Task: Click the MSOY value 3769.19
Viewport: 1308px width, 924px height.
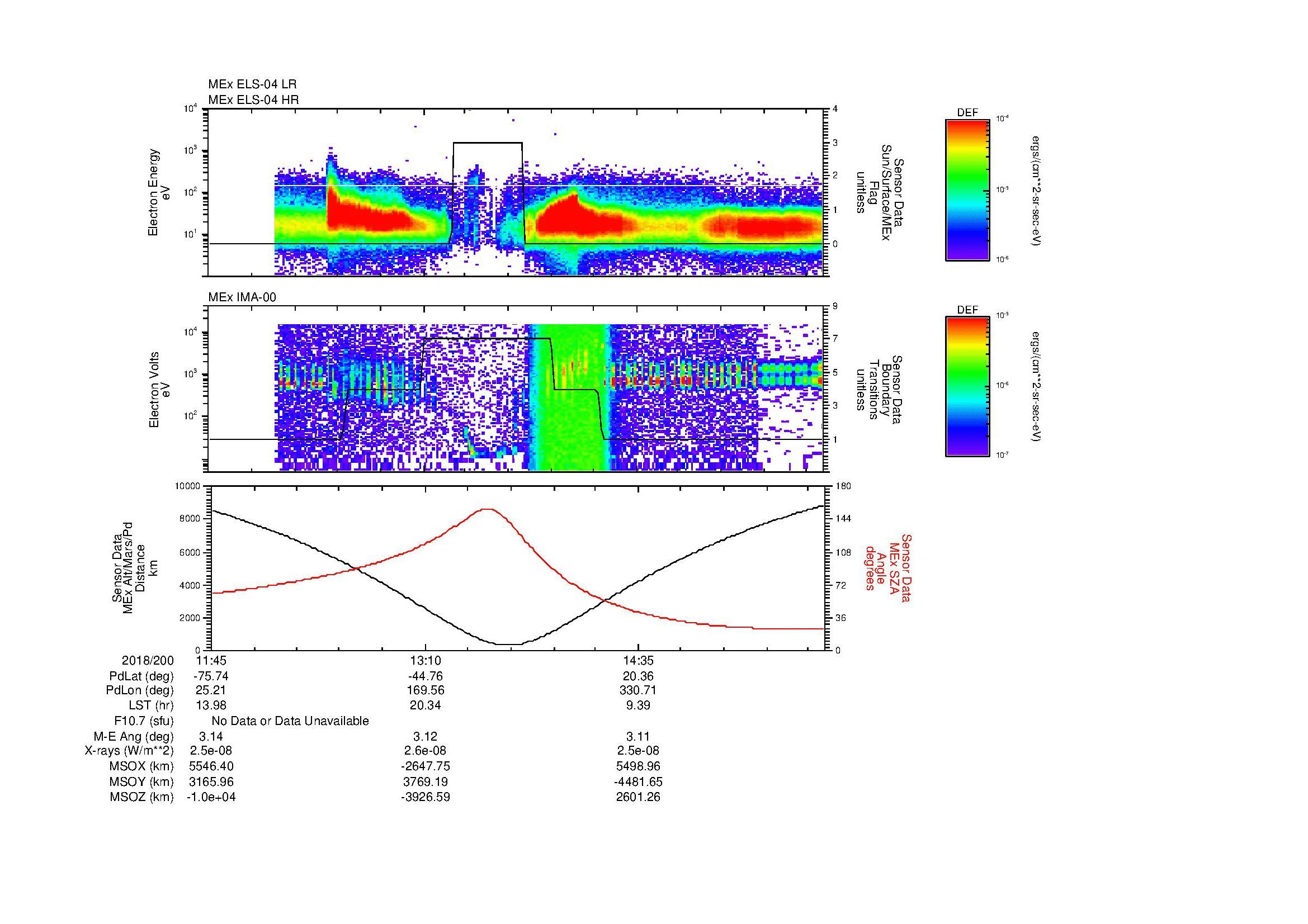Action: pos(425,781)
